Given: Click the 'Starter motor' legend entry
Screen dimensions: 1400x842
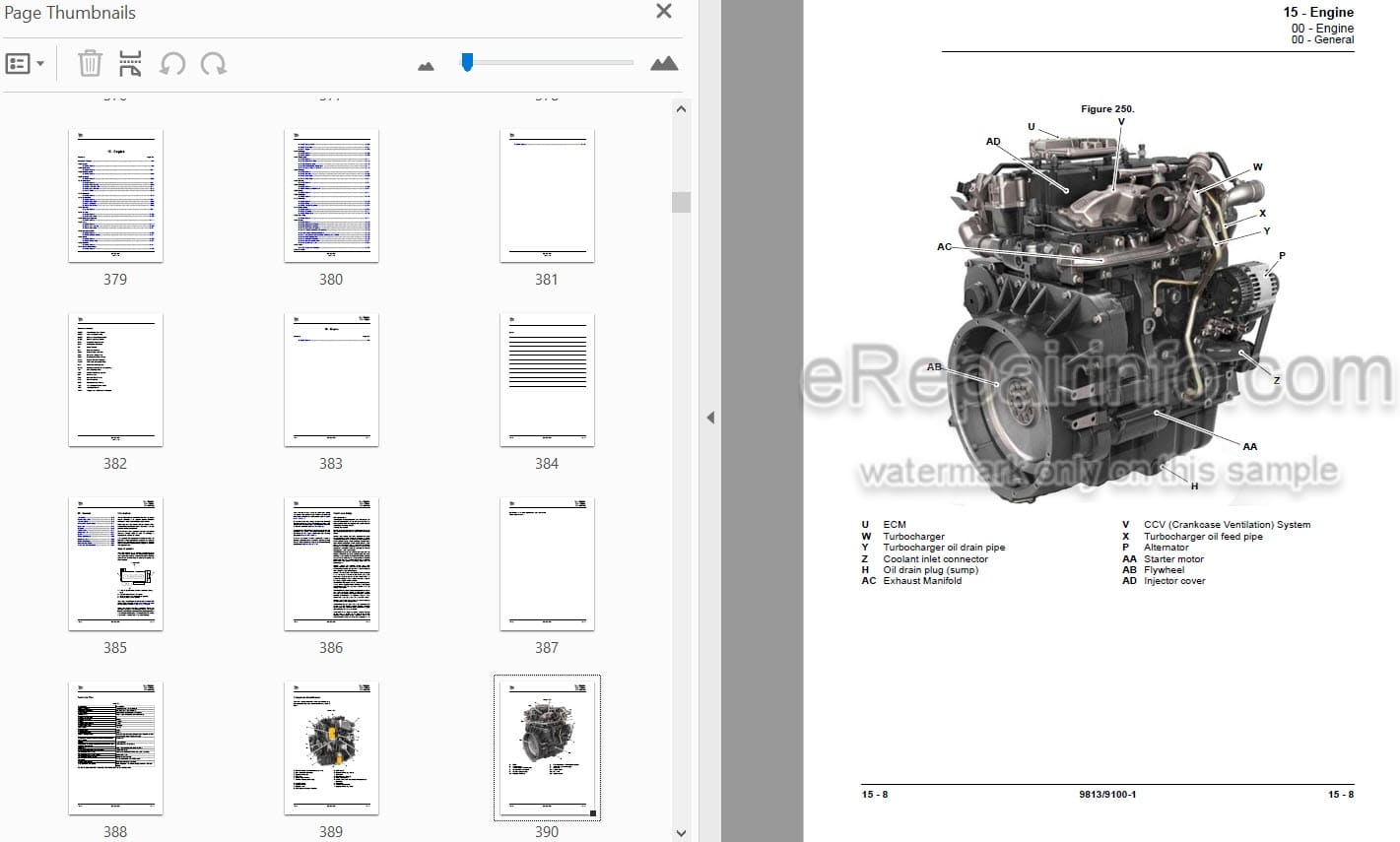Looking at the screenshot, I should [x=1173, y=558].
